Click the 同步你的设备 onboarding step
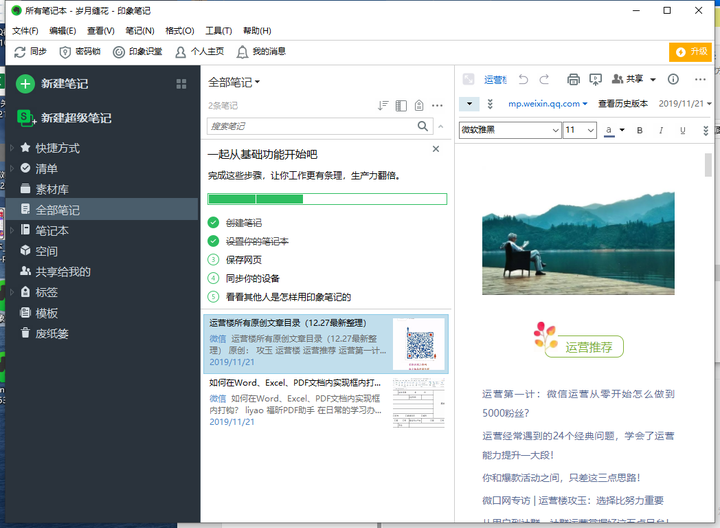This screenshot has height=528, width=720. tap(253, 278)
